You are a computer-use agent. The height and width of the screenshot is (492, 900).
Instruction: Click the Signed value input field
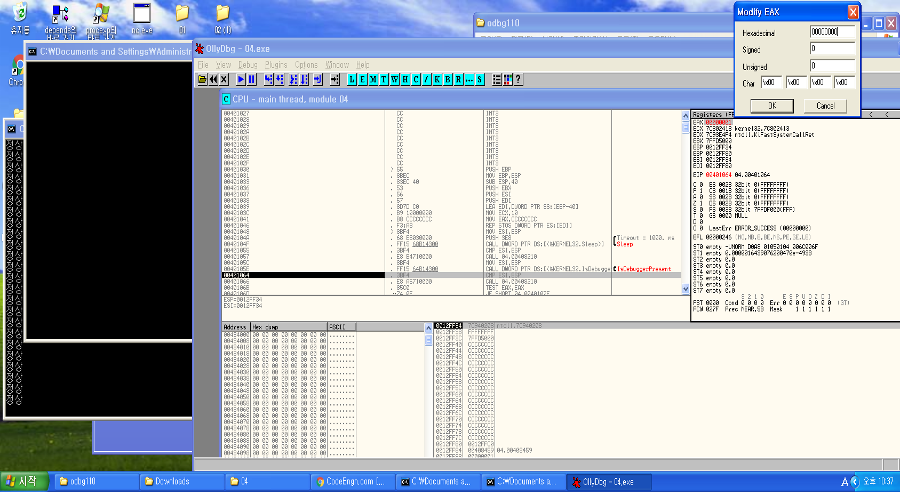point(832,49)
